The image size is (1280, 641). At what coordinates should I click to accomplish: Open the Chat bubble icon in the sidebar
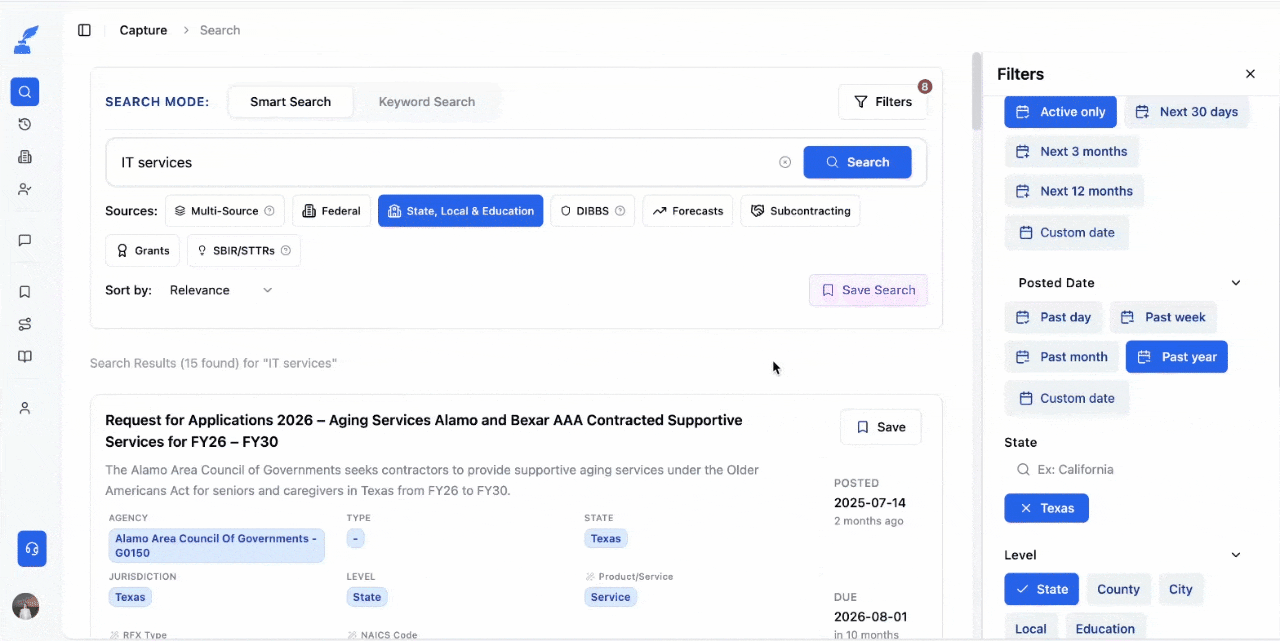pyautogui.click(x=25, y=239)
